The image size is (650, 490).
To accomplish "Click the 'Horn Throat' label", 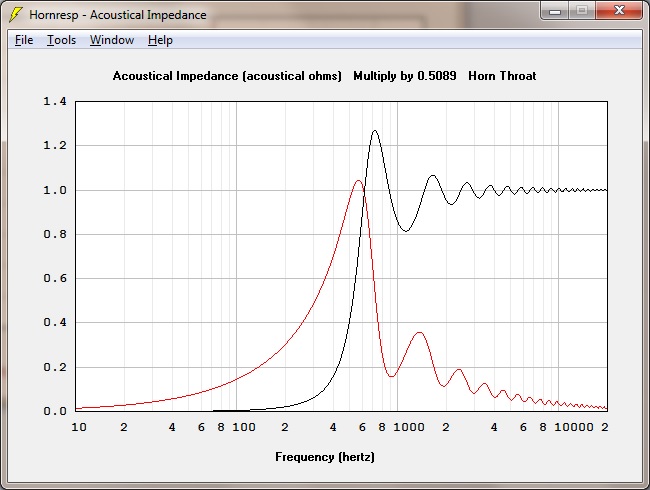I will [x=502, y=76].
